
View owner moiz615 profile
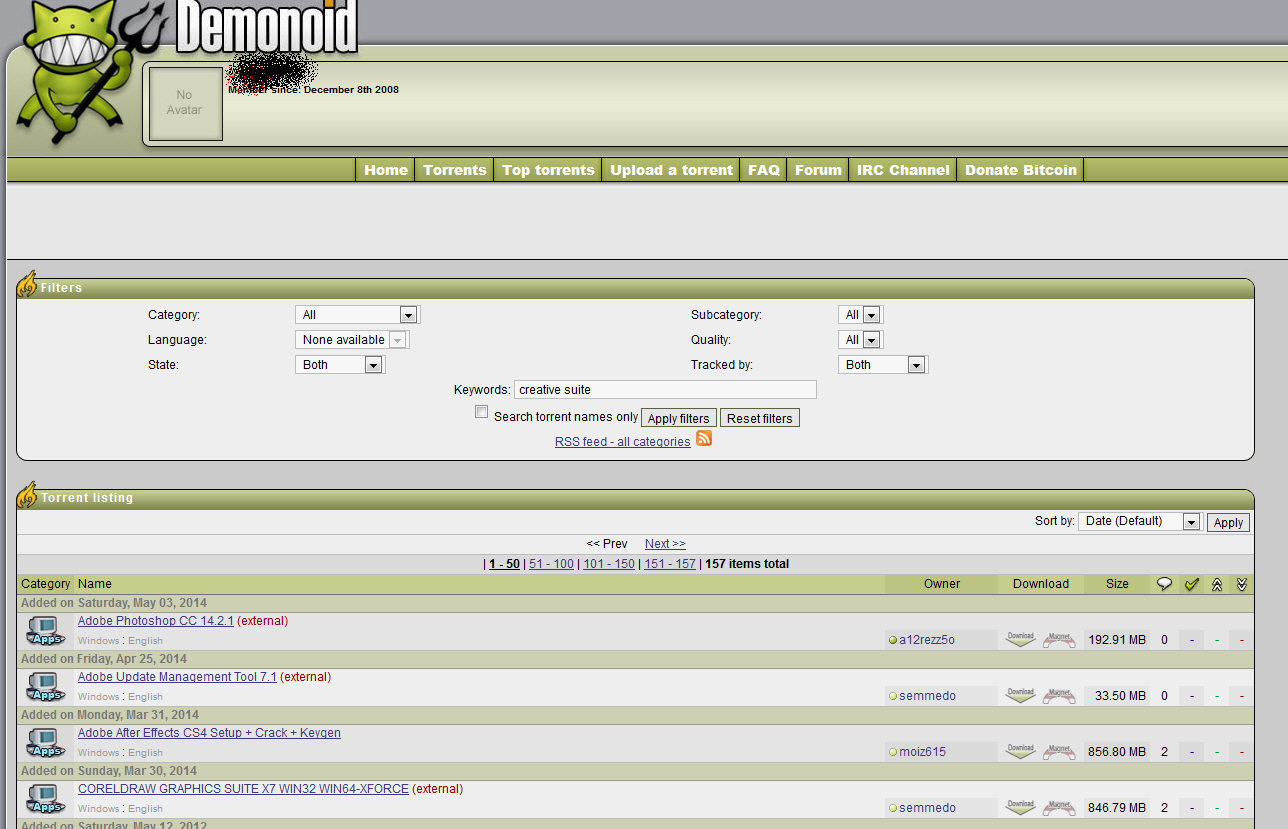(922, 752)
